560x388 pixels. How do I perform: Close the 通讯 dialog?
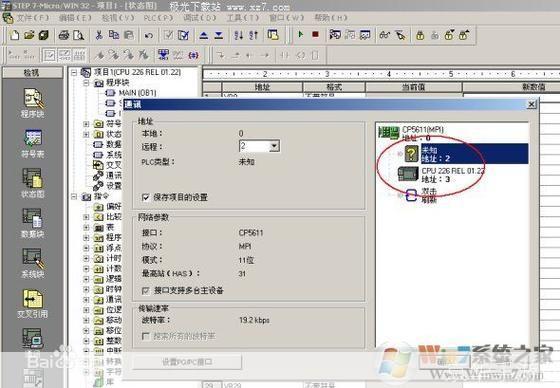point(531,104)
